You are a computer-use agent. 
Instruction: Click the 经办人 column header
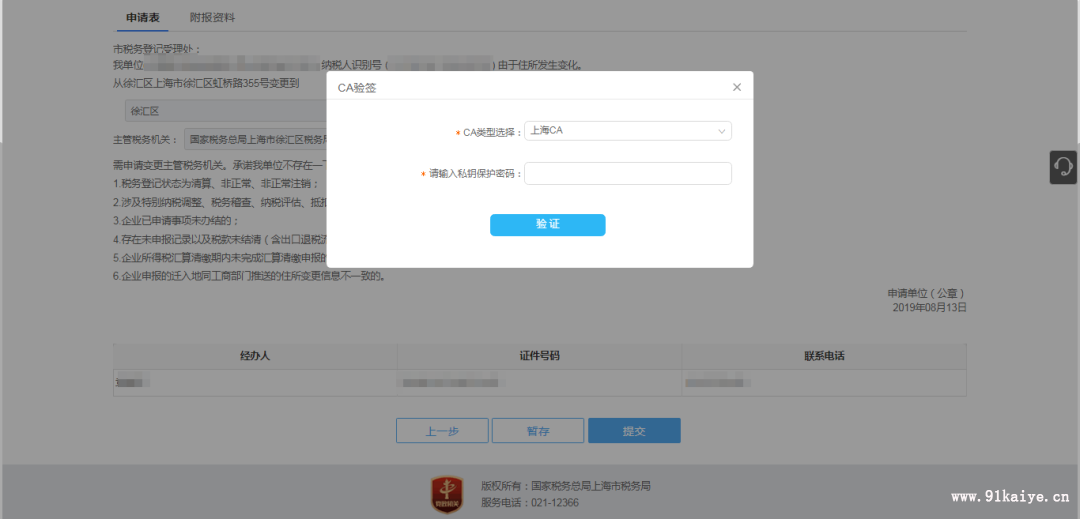point(255,357)
